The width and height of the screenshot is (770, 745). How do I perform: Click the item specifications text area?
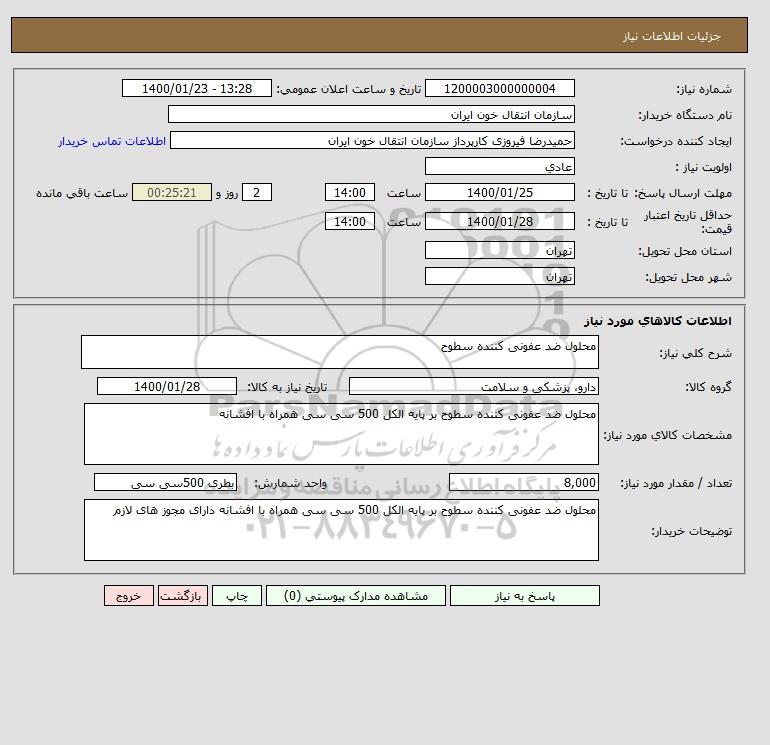pyautogui.click(x=341, y=434)
